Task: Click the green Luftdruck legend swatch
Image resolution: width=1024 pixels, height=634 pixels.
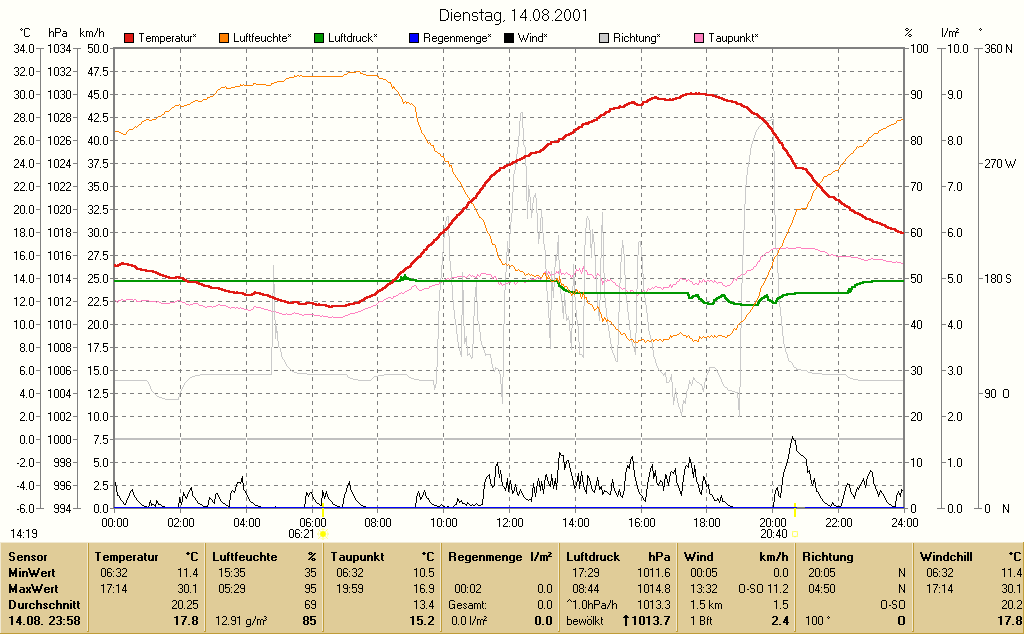Action: pos(319,39)
